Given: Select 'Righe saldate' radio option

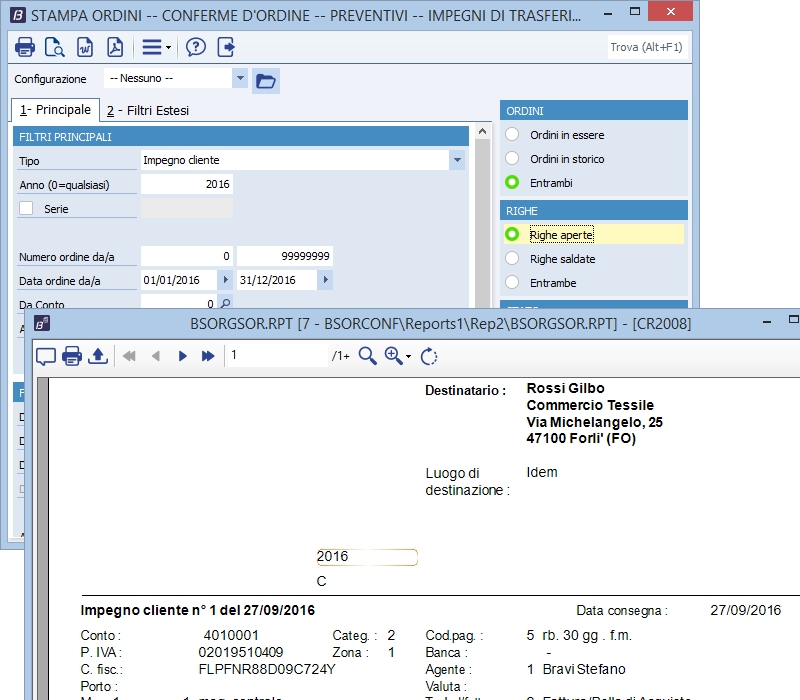Looking at the screenshot, I should [x=513, y=259].
